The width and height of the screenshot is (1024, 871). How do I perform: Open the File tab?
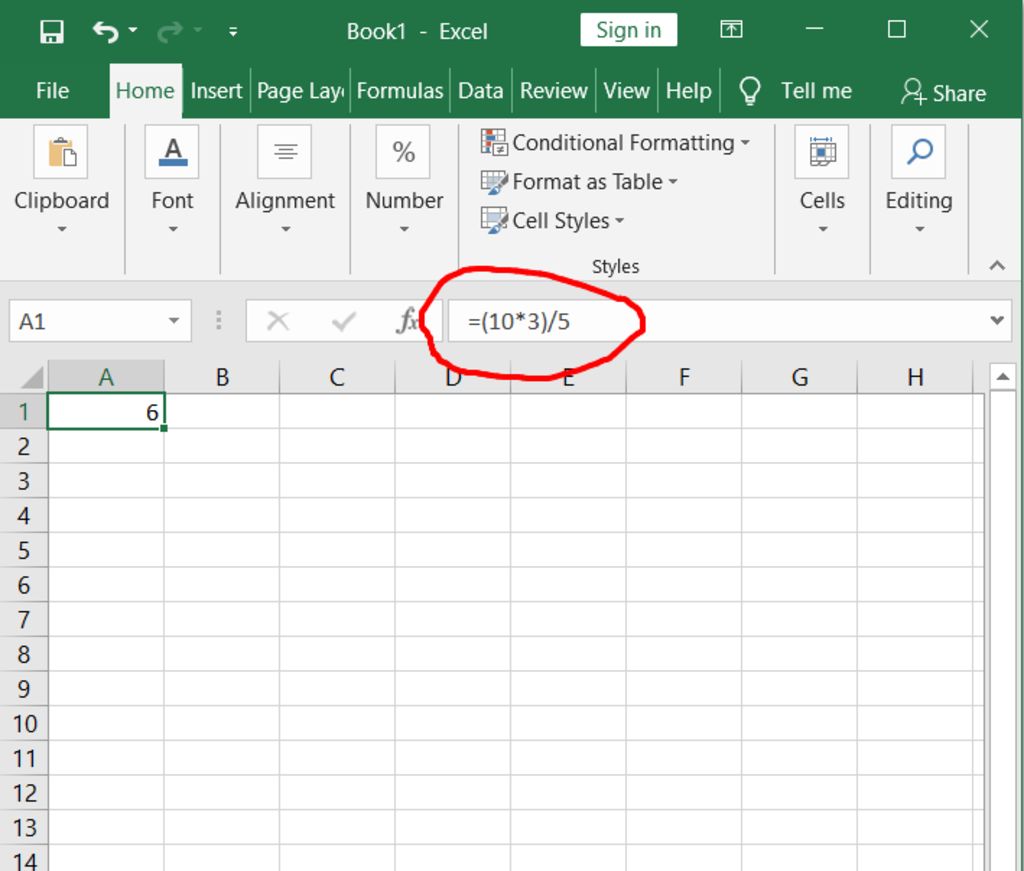tap(52, 91)
